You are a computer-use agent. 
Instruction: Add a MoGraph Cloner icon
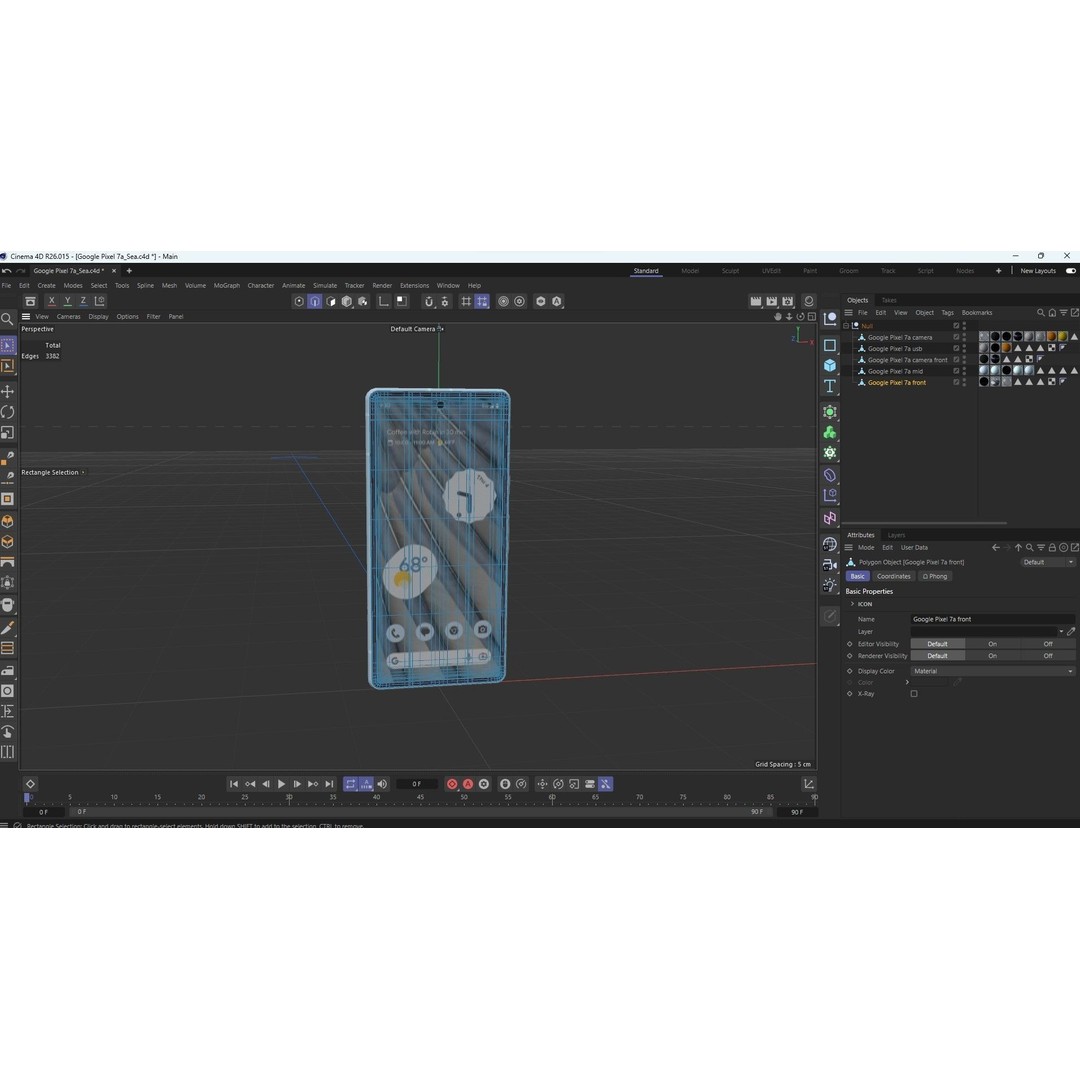pos(830,433)
